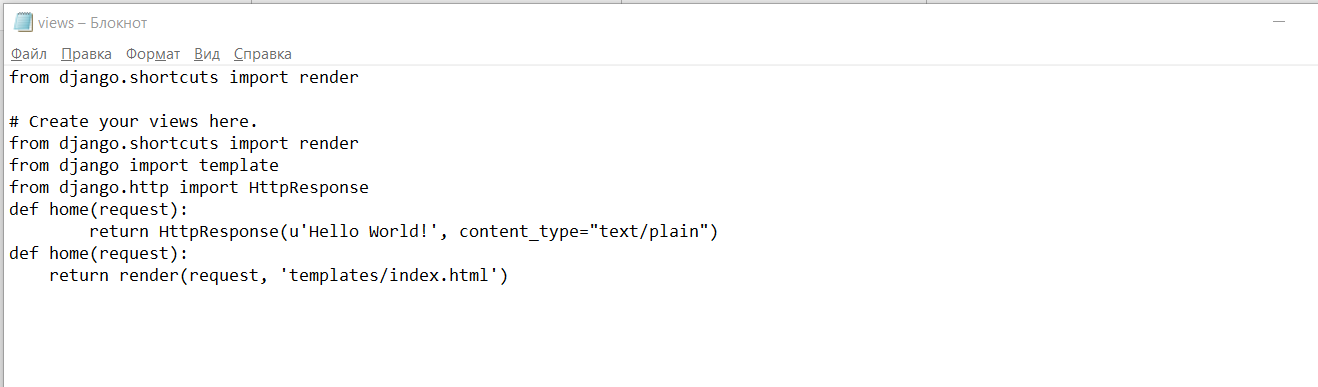The height and width of the screenshot is (387, 1318).
Task: Open the Справка menu
Action: click(263, 54)
